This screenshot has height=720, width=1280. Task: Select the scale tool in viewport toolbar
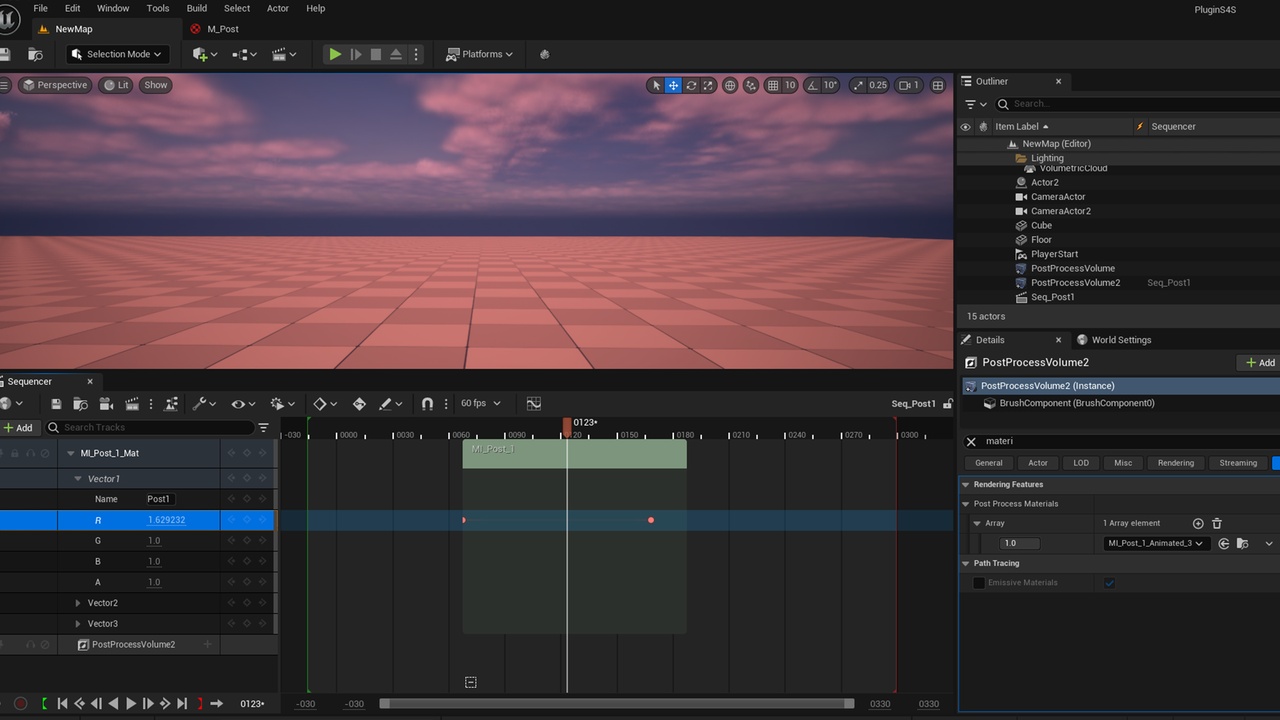point(708,85)
